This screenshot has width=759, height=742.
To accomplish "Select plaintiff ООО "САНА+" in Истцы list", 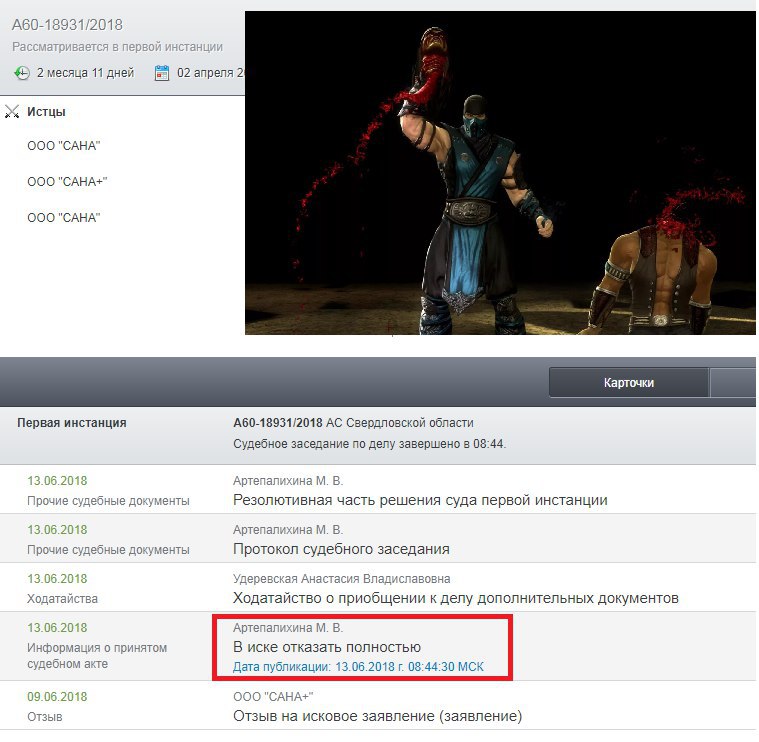I will click(x=67, y=182).
